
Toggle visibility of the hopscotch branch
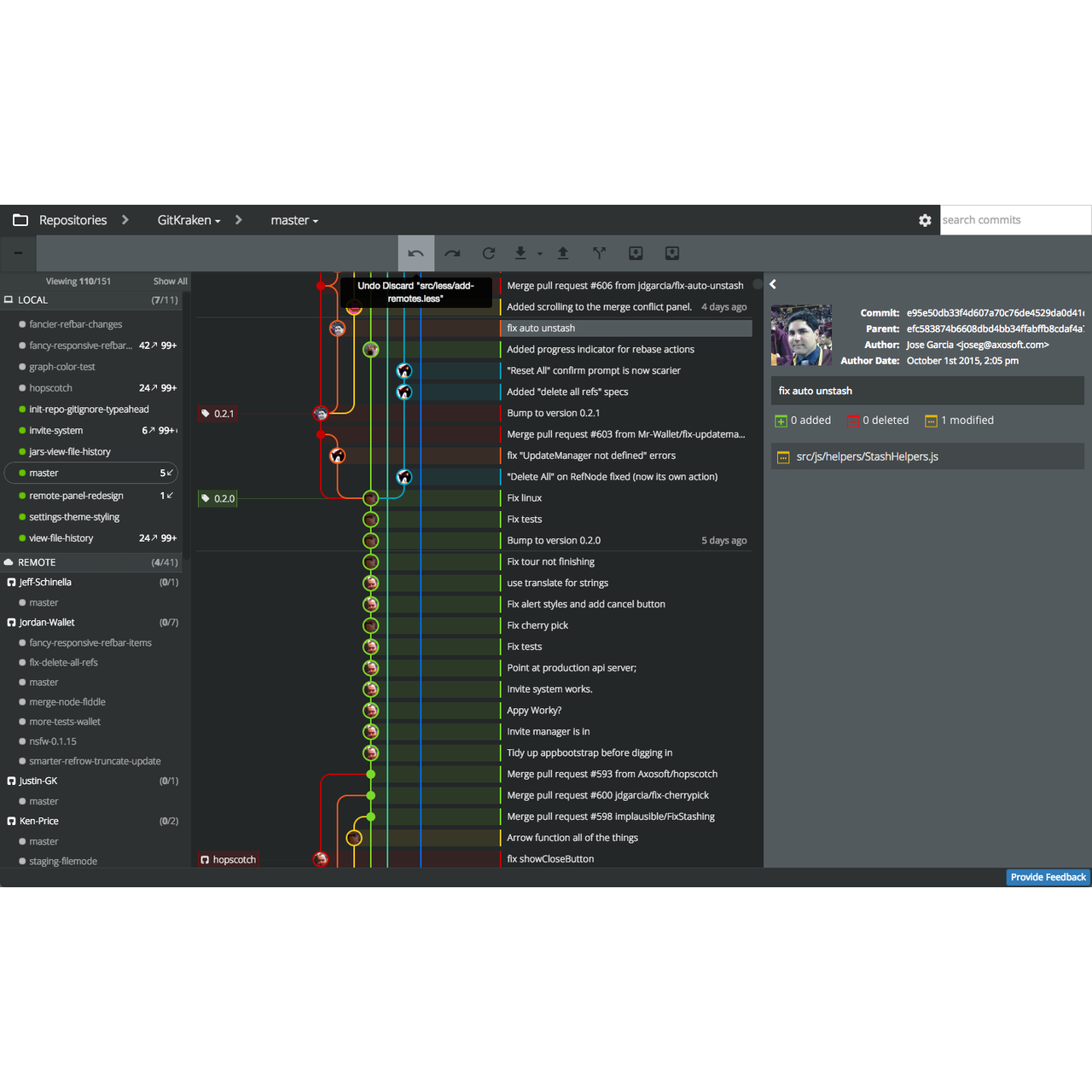[x=21, y=387]
